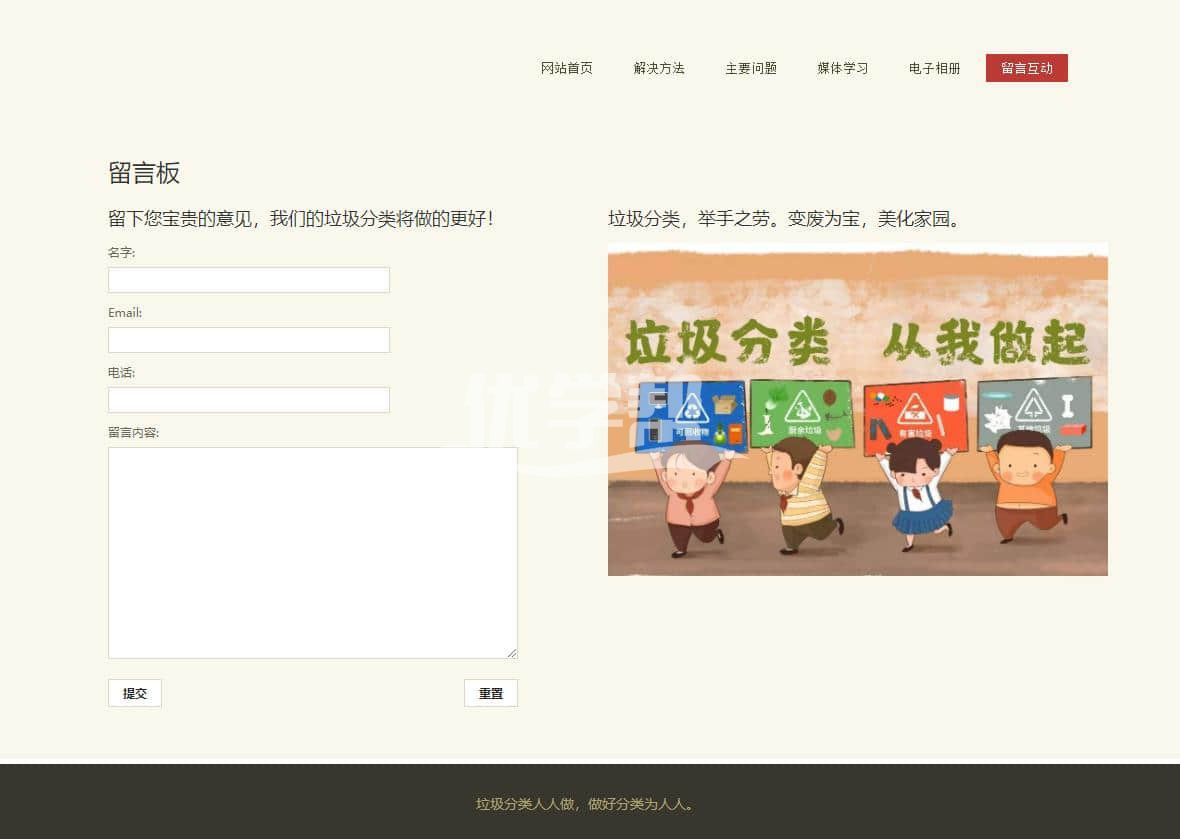This screenshot has width=1180, height=839.
Task: Click the textarea resize handle corner
Action: 512,653
